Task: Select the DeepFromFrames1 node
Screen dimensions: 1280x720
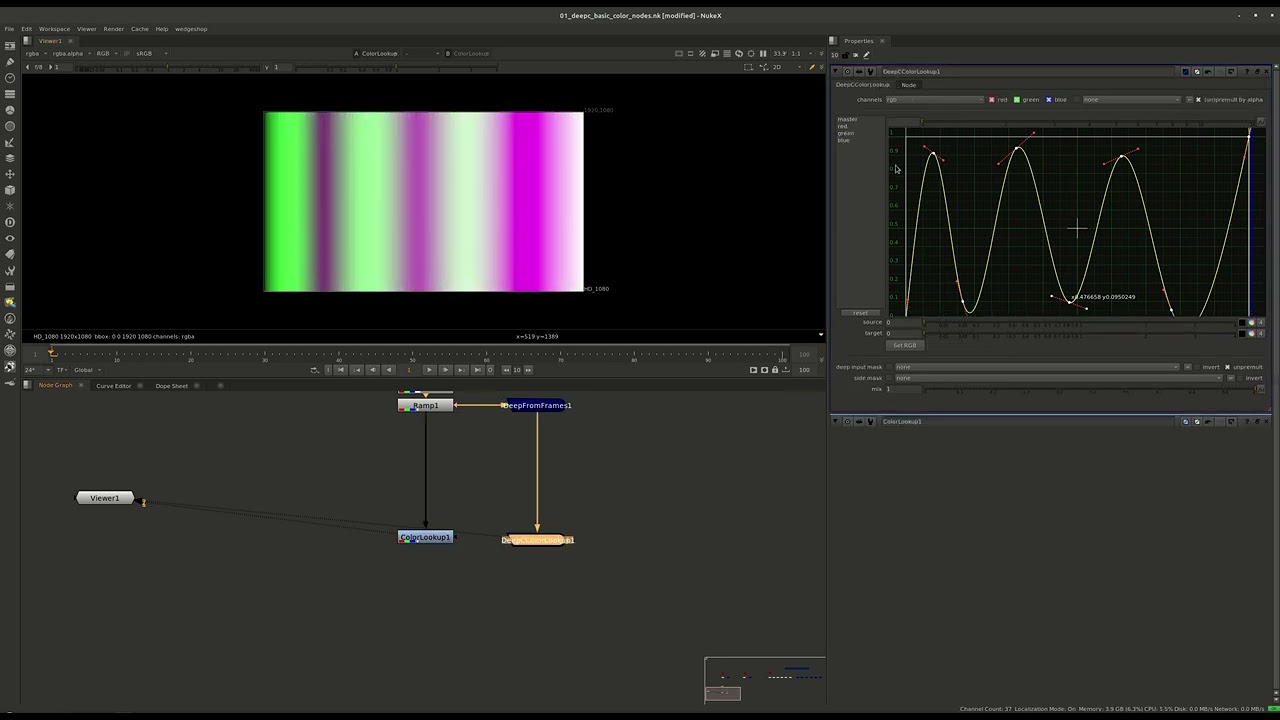Action: [x=538, y=405]
